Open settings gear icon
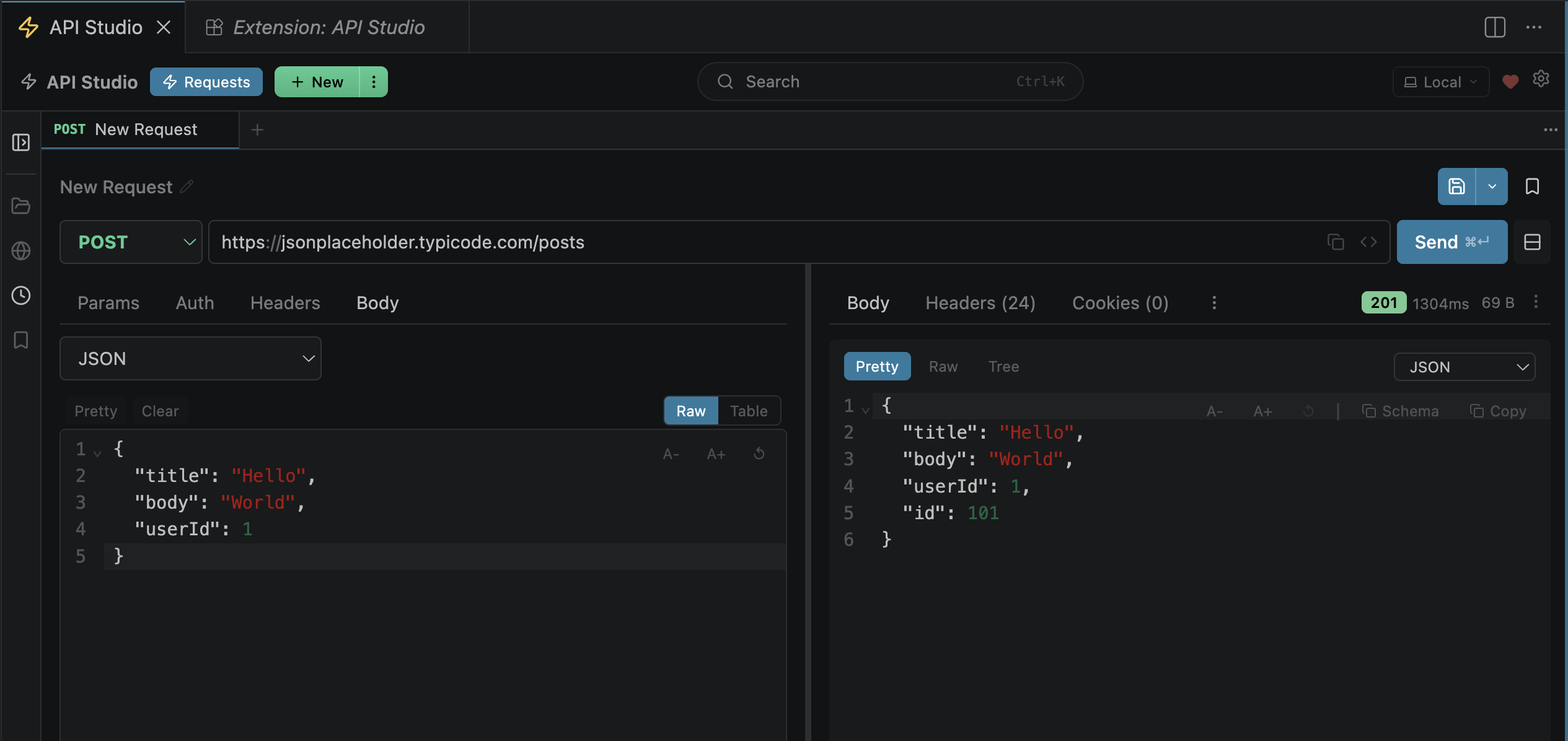This screenshot has height=741, width=1568. click(x=1541, y=79)
